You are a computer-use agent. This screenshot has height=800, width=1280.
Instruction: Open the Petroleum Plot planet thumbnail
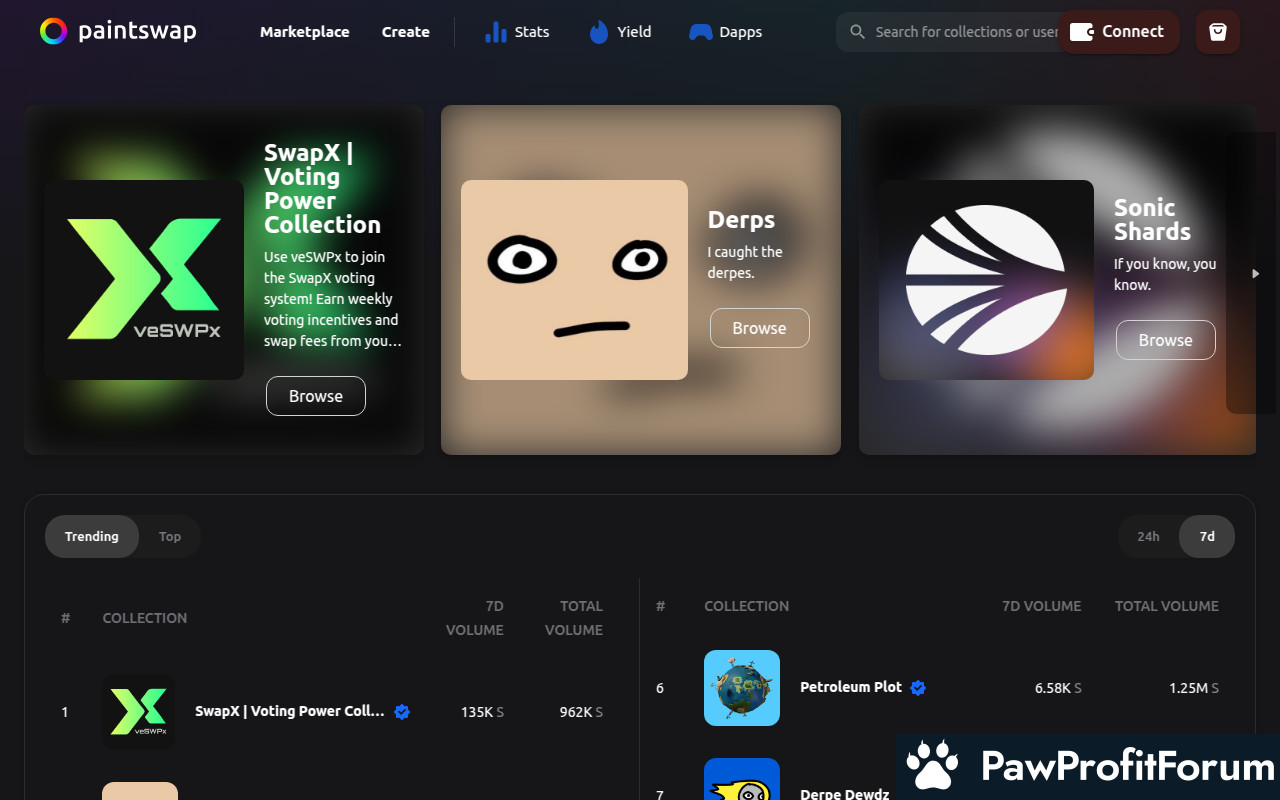pos(742,688)
